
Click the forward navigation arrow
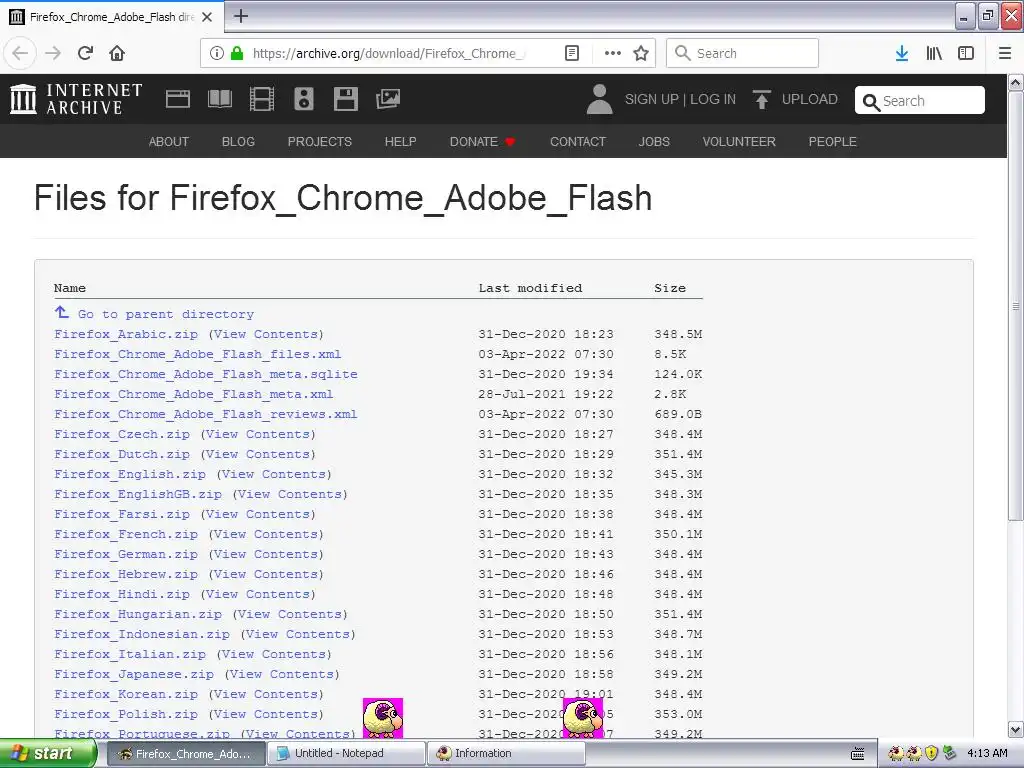(x=53, y=53)
